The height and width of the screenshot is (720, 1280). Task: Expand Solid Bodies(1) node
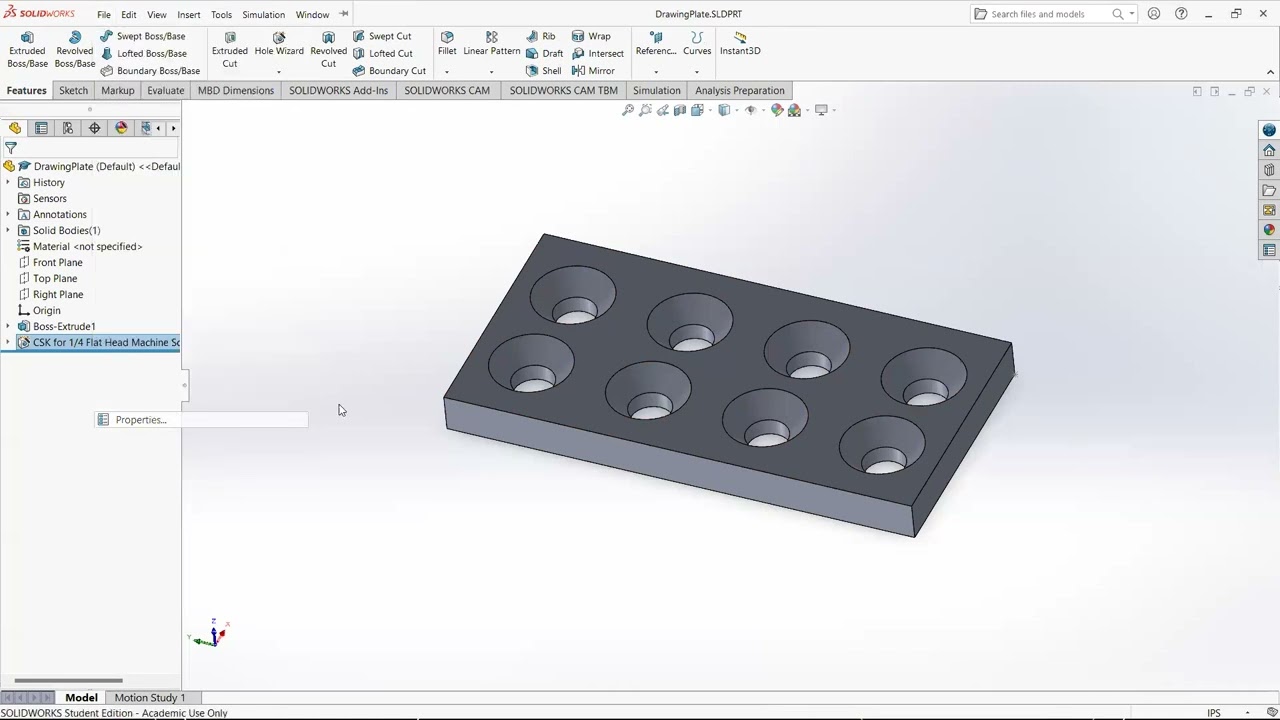(8, 231)
